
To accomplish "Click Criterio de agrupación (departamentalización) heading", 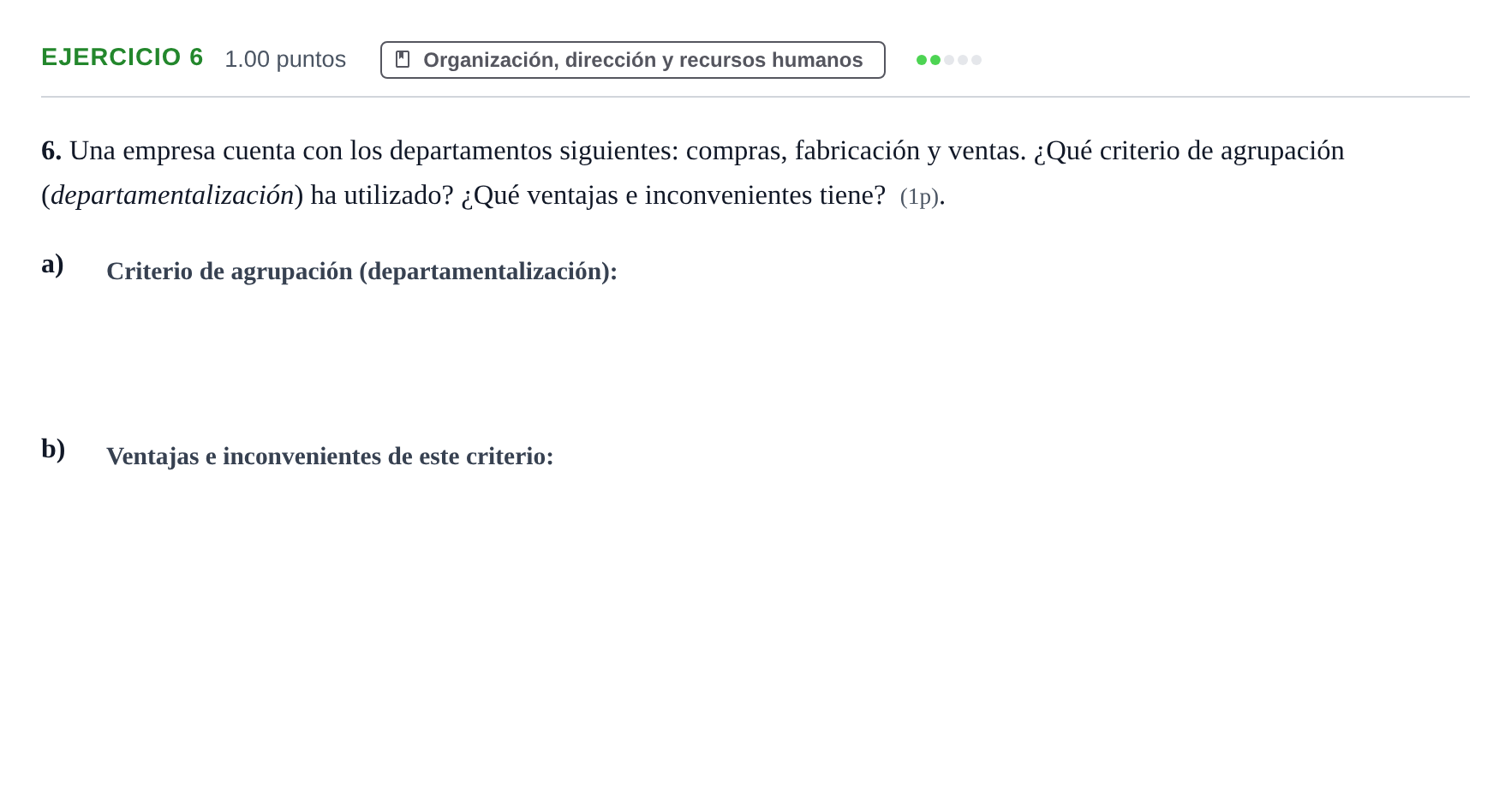I will pos(361,271).
